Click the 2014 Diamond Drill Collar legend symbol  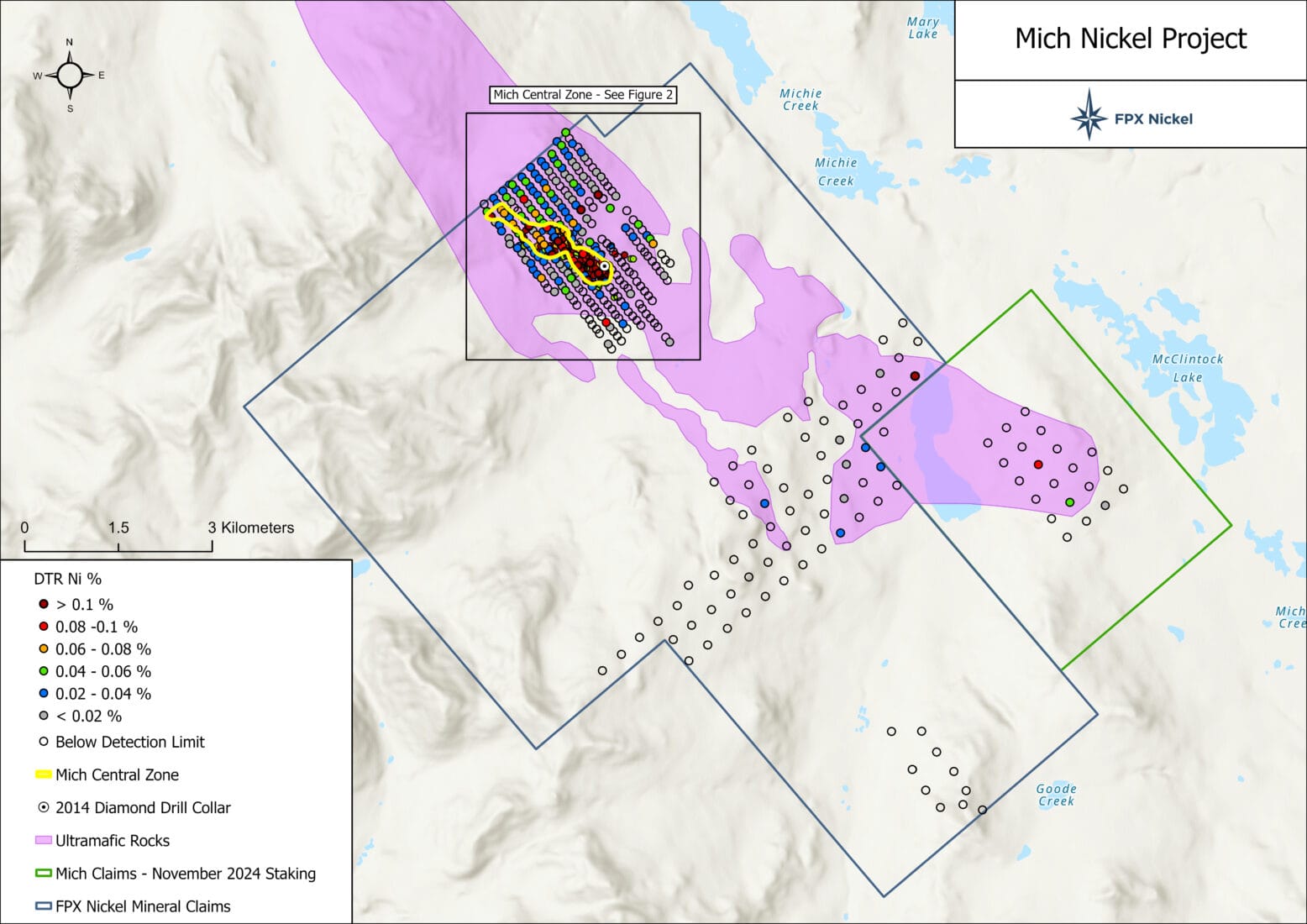[x=44, y=807]
